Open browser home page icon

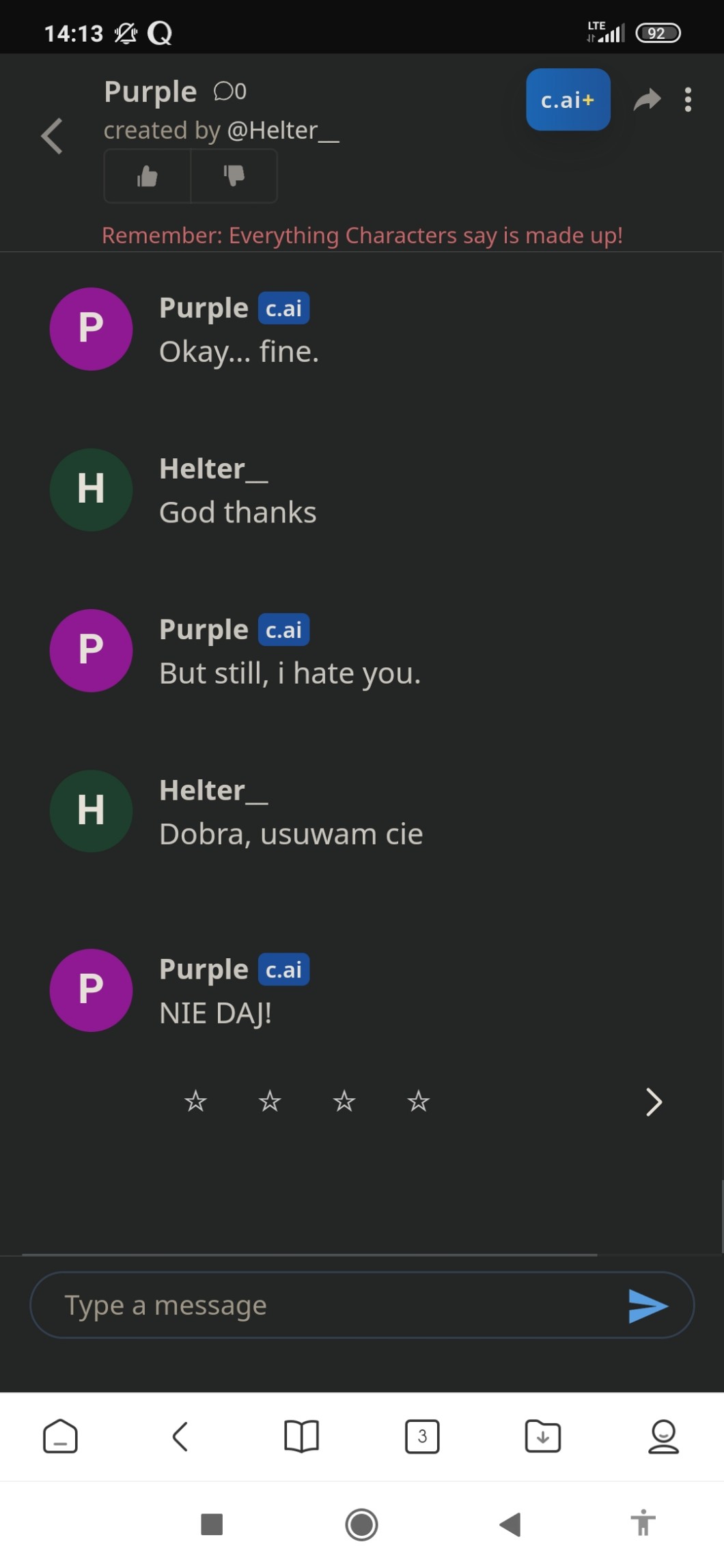coord(60,1436)
